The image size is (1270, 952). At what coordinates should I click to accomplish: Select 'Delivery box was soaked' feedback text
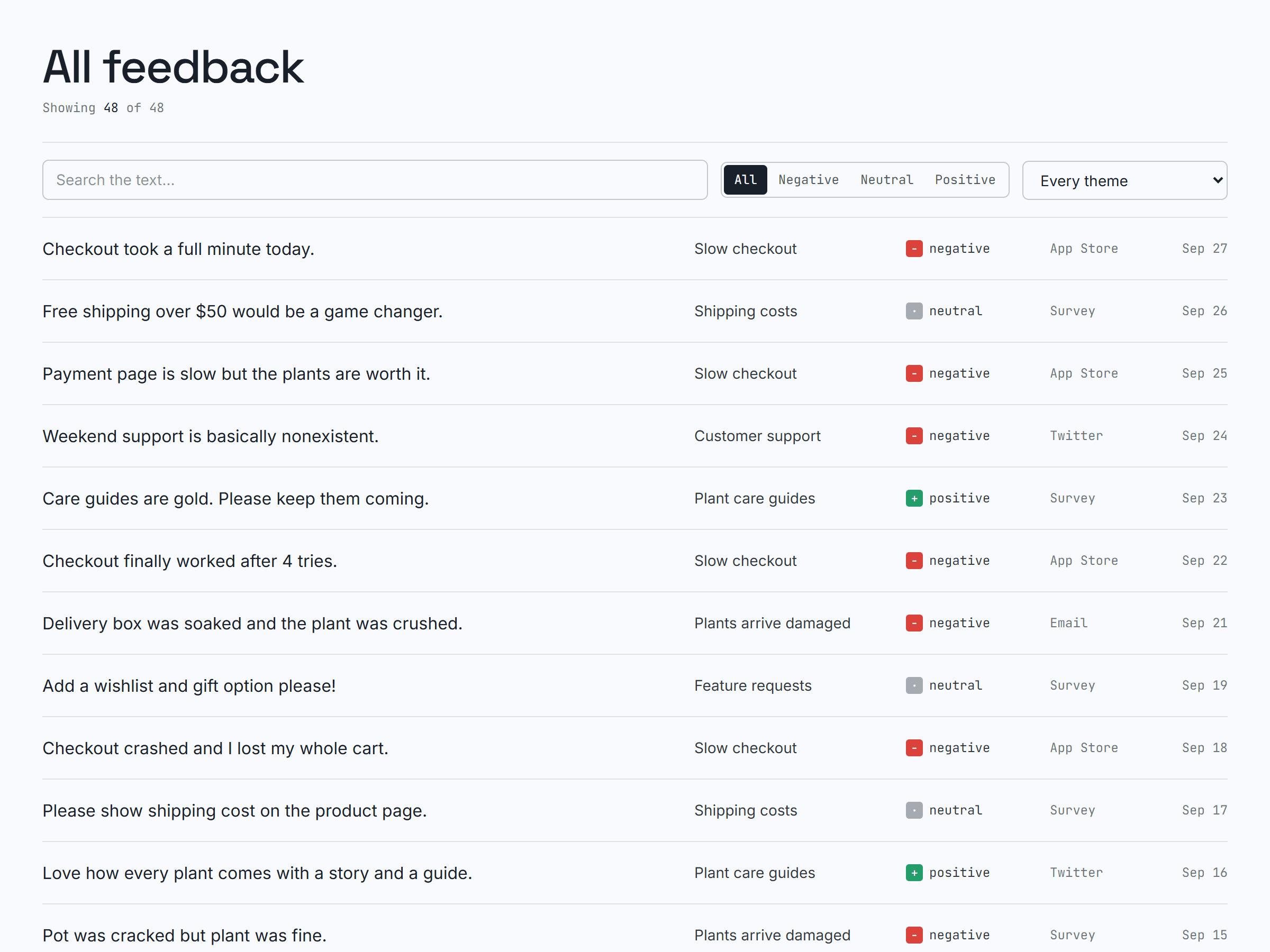pos(252,624)
